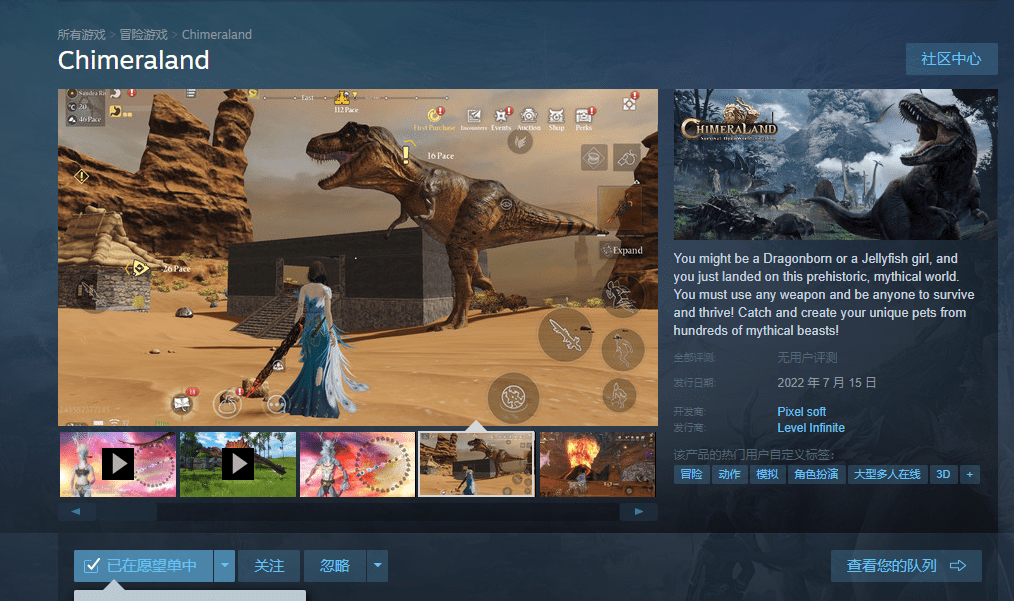This screenshot has width=1014, height=601.
Task: Toggle the 已在愿望单中 wishlist checkbox
Action: [92, 565]
